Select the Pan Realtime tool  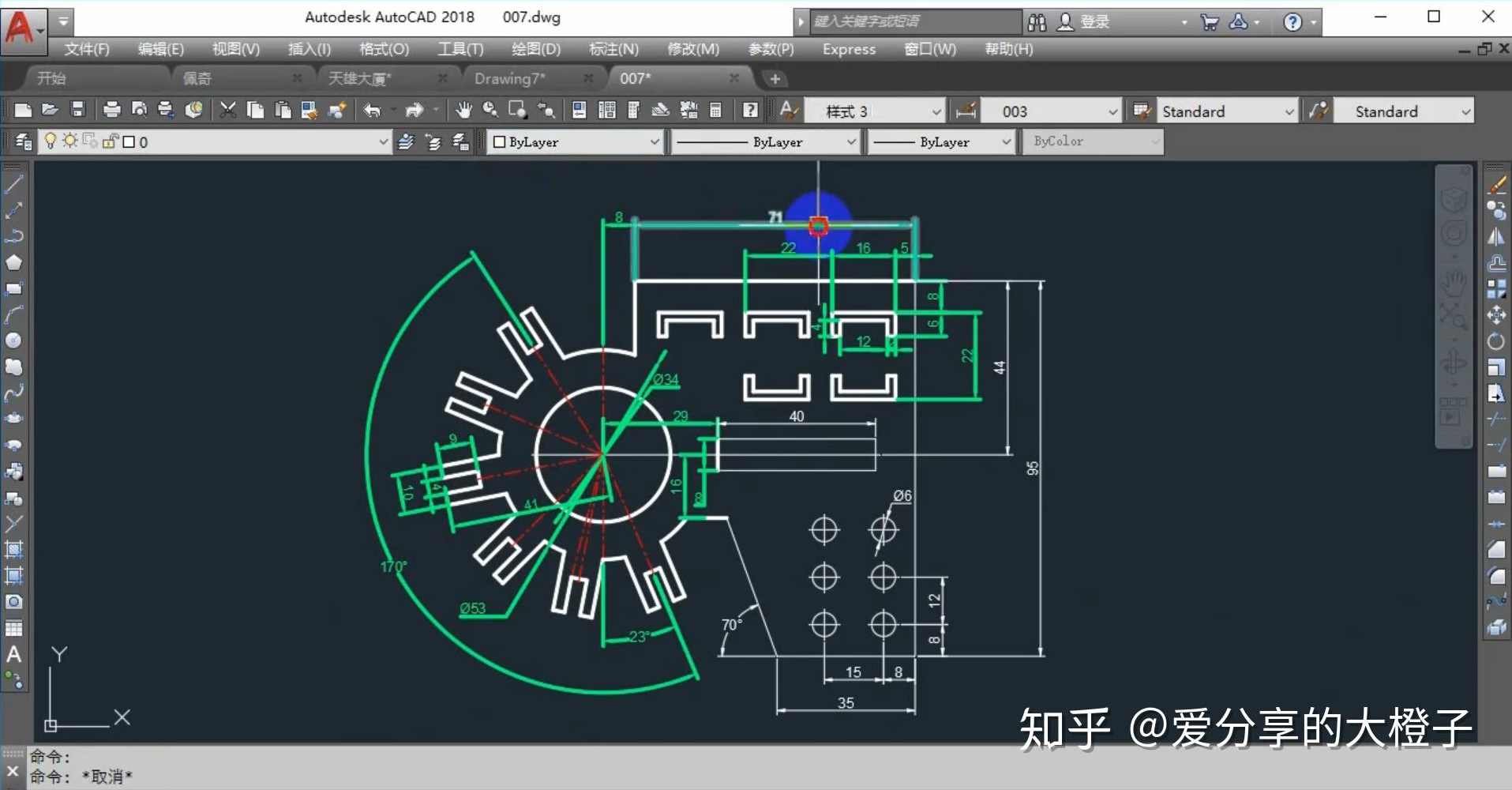pyautogui.click(x=463, y=110)
